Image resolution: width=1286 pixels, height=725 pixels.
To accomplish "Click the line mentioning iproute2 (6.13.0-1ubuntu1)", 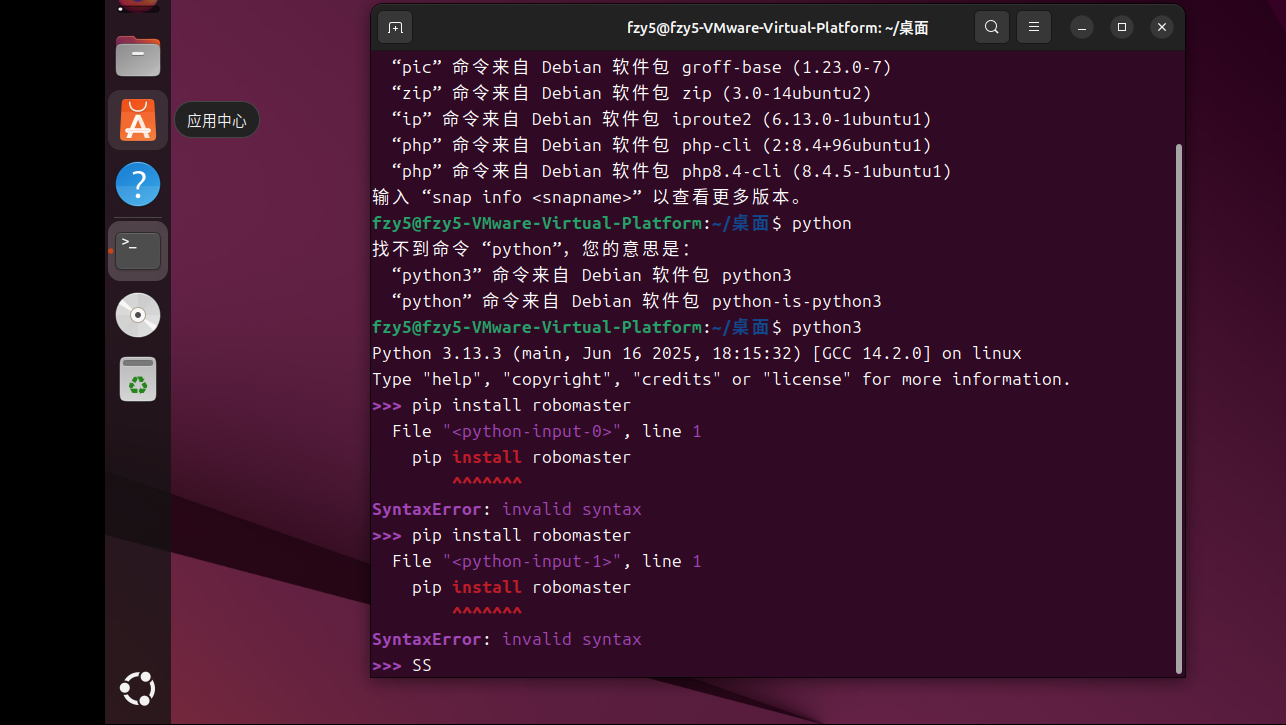I will [x=661, y=120].
